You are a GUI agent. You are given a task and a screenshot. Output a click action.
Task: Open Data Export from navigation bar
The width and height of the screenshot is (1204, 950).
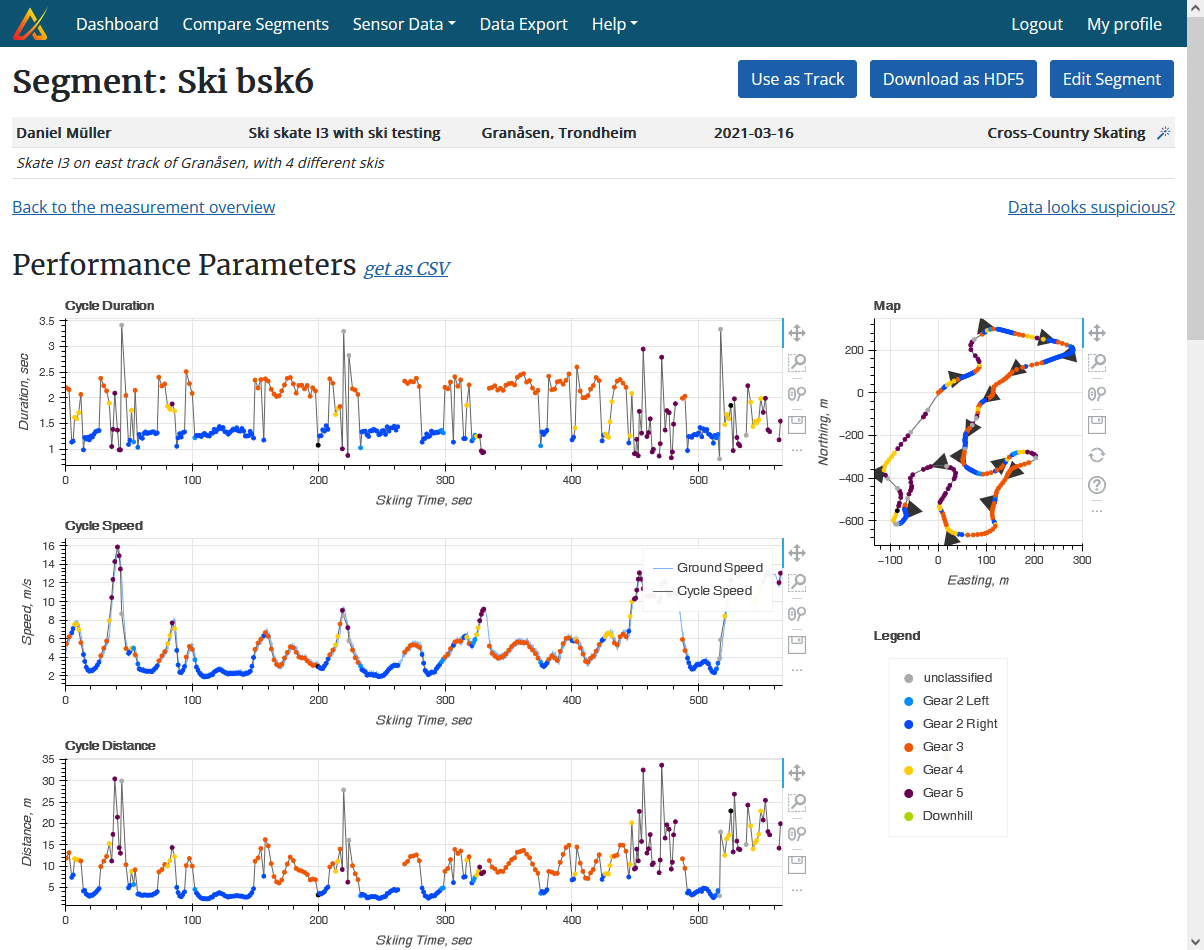pyautogui.click(x=523, y=24)
